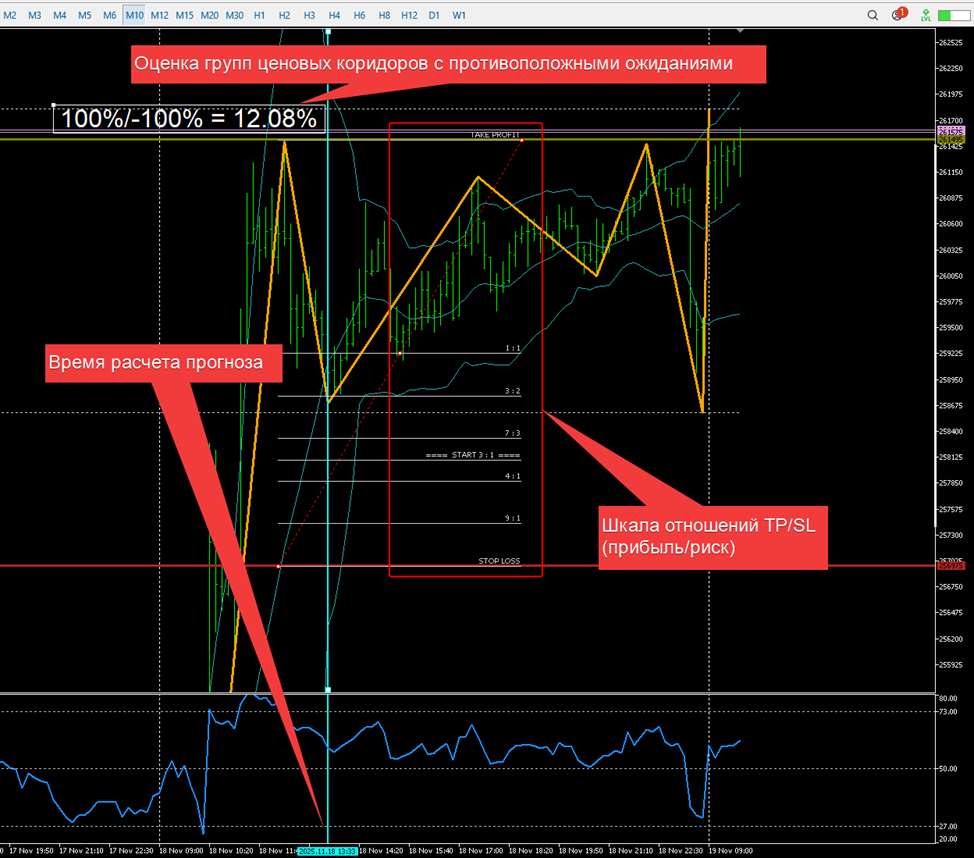The height and width of the screenshot is (858, 974).
Task: Click the M15 timeframe button
Action: click(x=184, y=15)
